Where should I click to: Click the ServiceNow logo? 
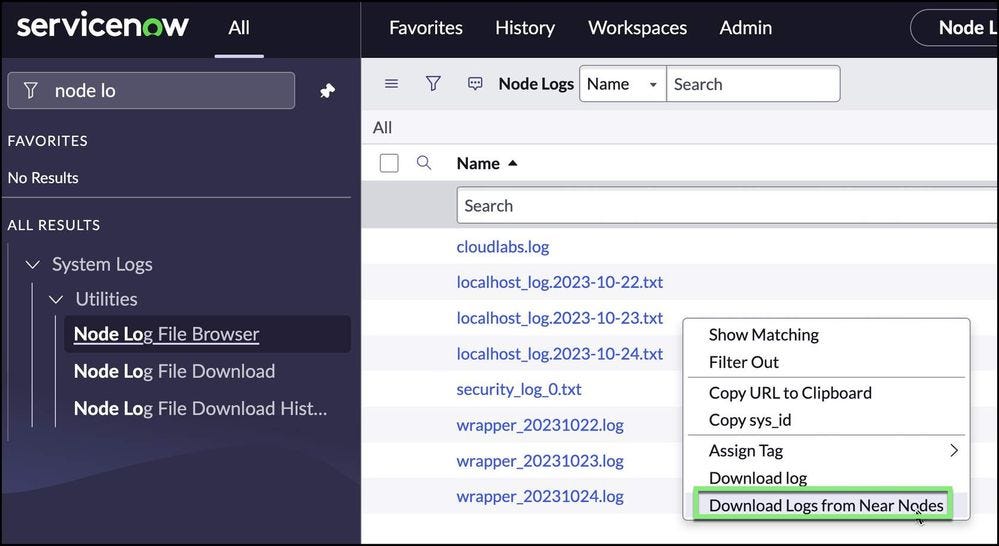(x=103, y=25)
